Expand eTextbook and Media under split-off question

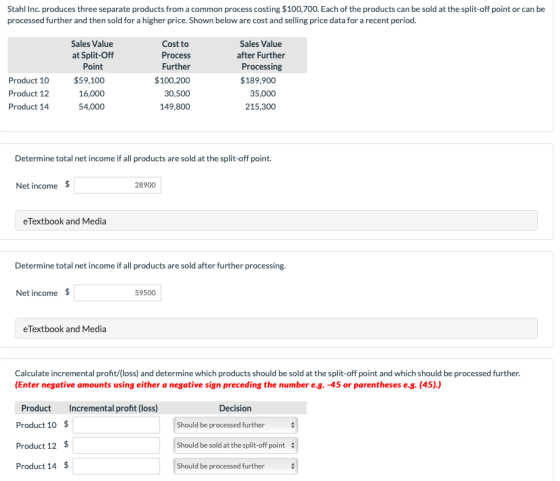[x=276, y=221]
